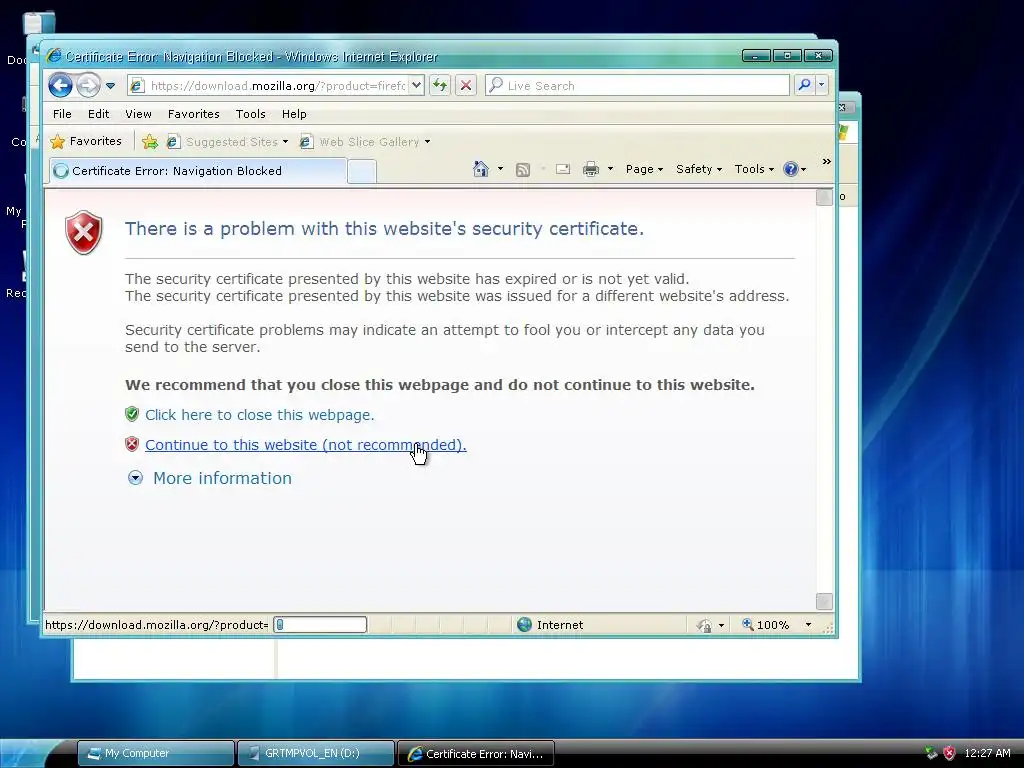Click the red shield error icon
The image size is (1024, 768).
coord(84,232)
